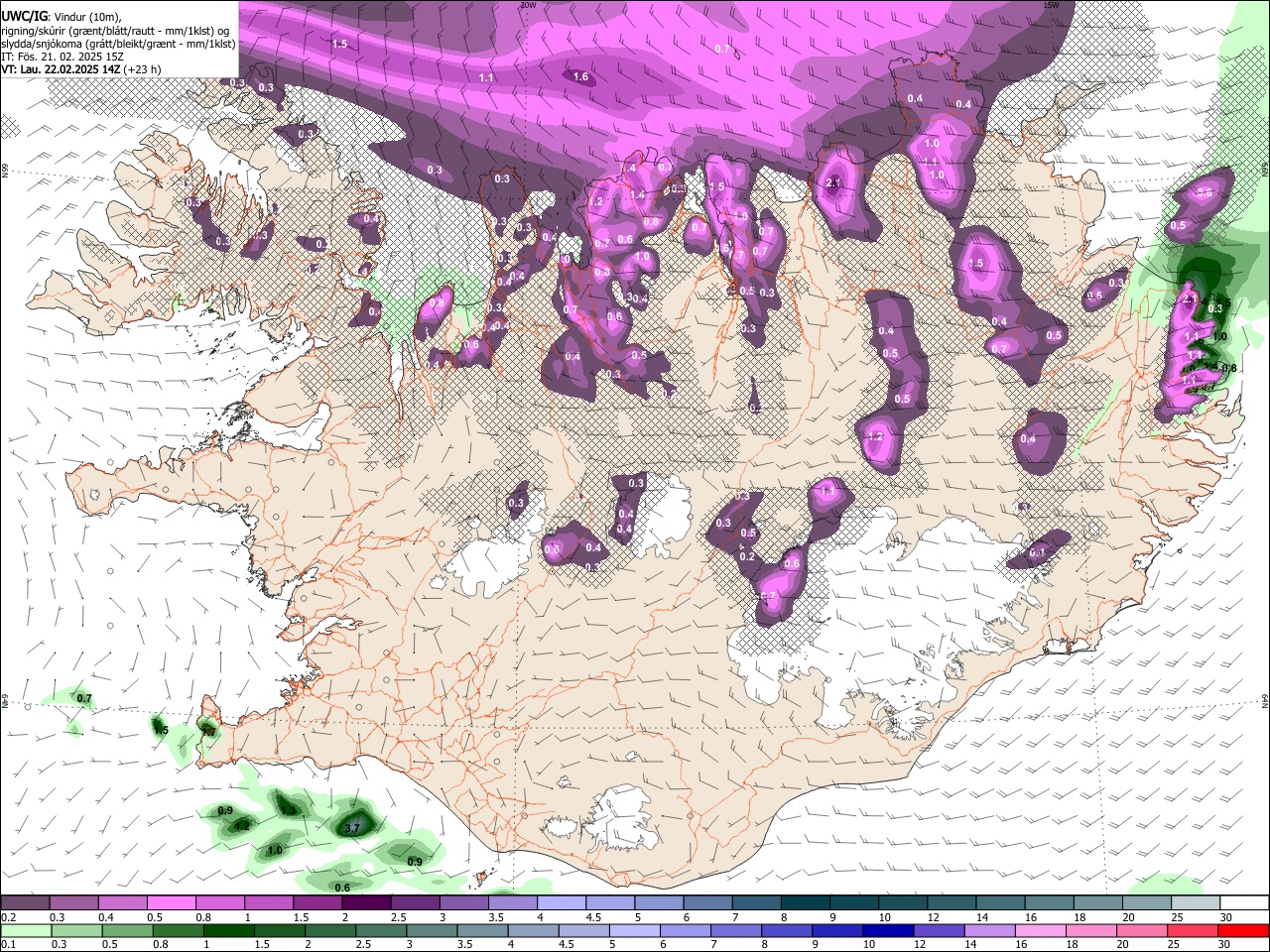Click the init time 'IT: Fös. 21. 02. 2025 15Z'
This screenshot has width=1270, height=952.
[x=62, y=57]
